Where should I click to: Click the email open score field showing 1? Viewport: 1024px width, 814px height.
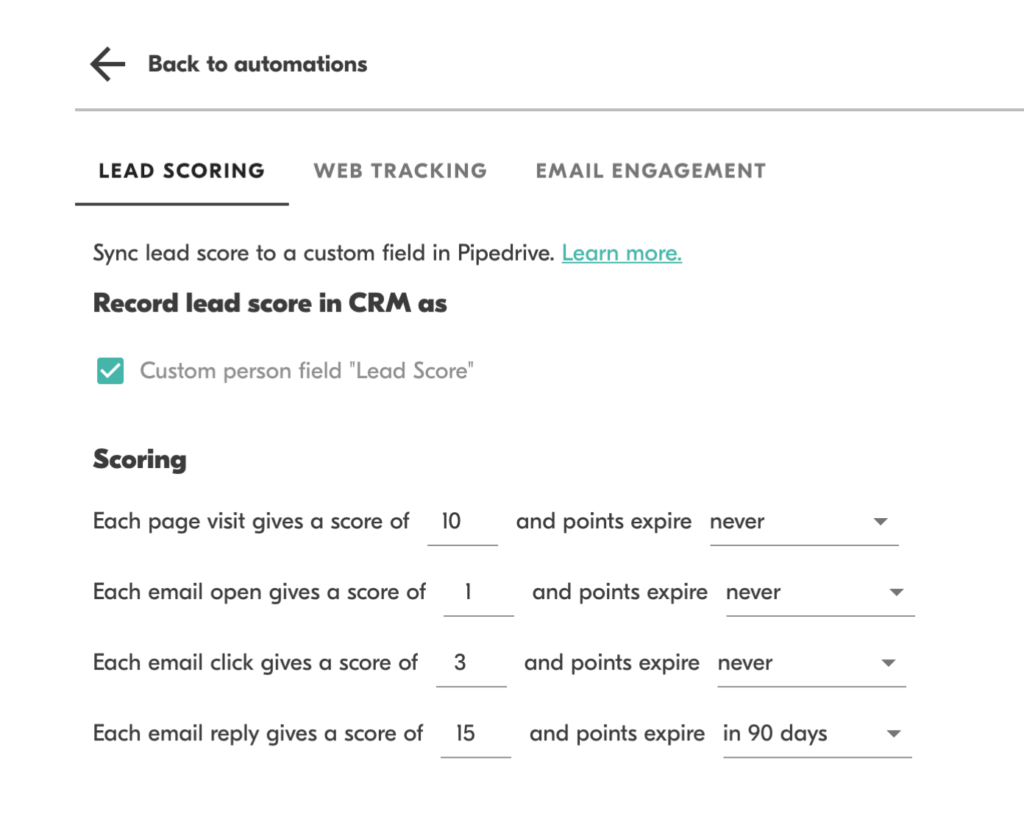pyautogui.click(x=478, y=592)
